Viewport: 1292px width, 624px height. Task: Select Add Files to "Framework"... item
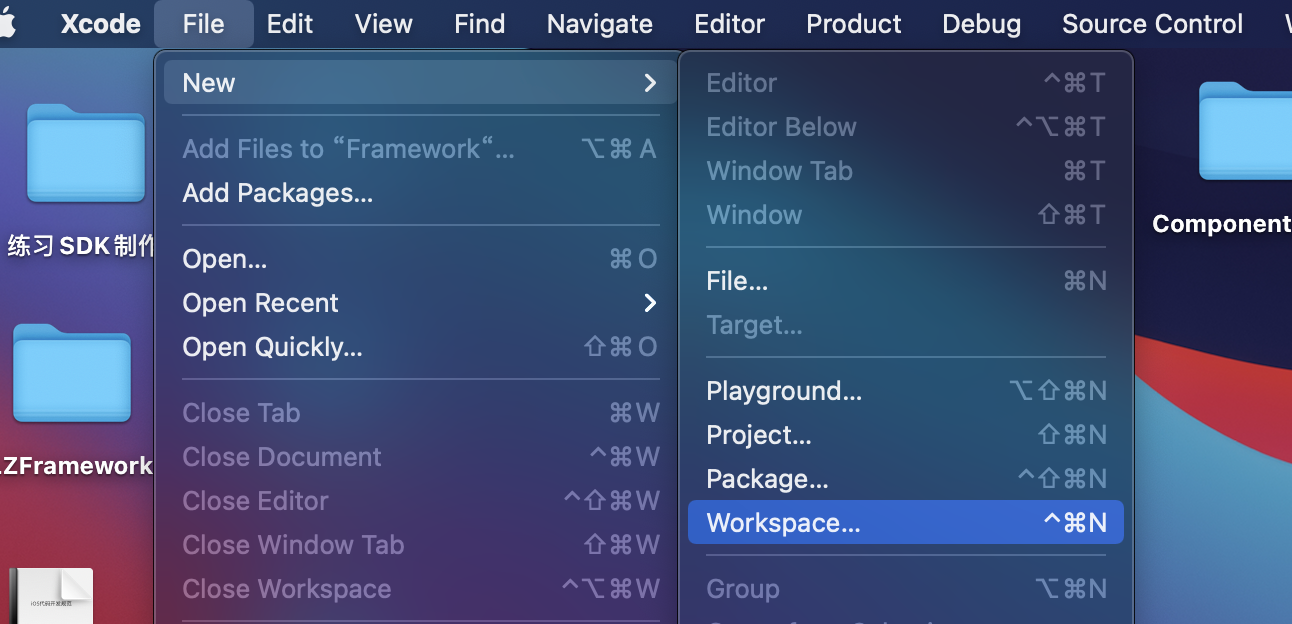419,149
